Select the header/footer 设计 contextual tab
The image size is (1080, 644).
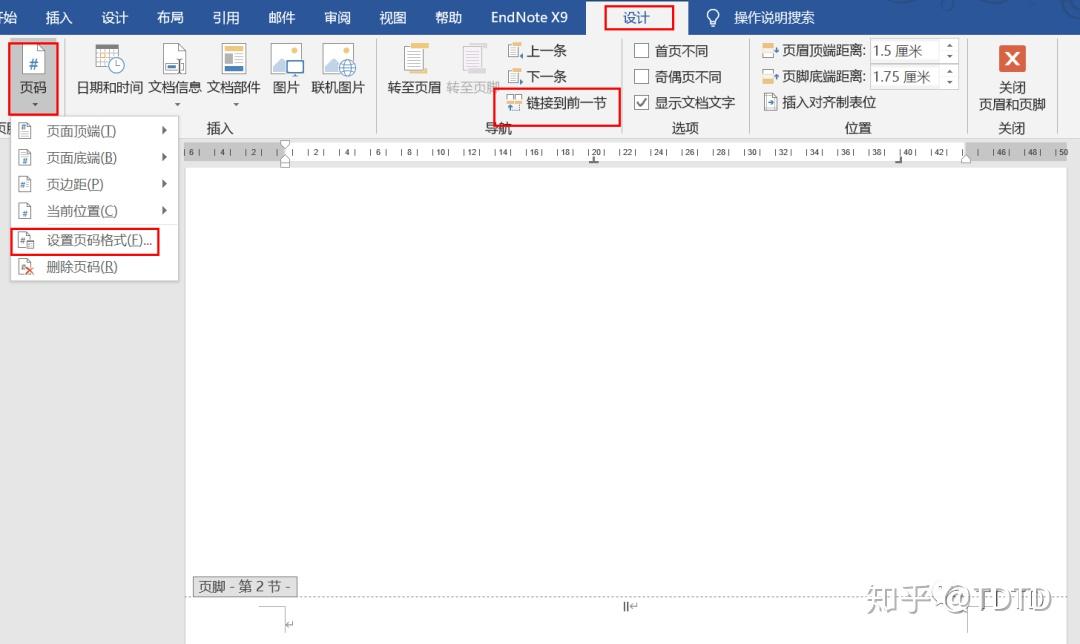[636, 18]
